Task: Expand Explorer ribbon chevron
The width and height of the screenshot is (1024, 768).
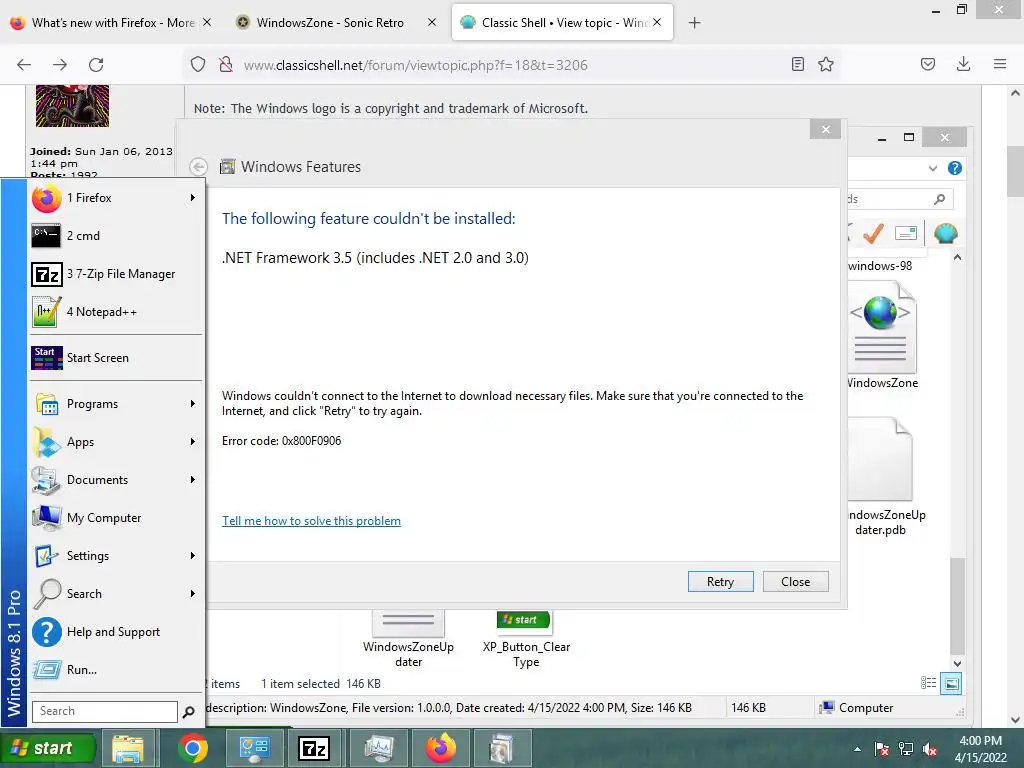Action: [933, 168]
